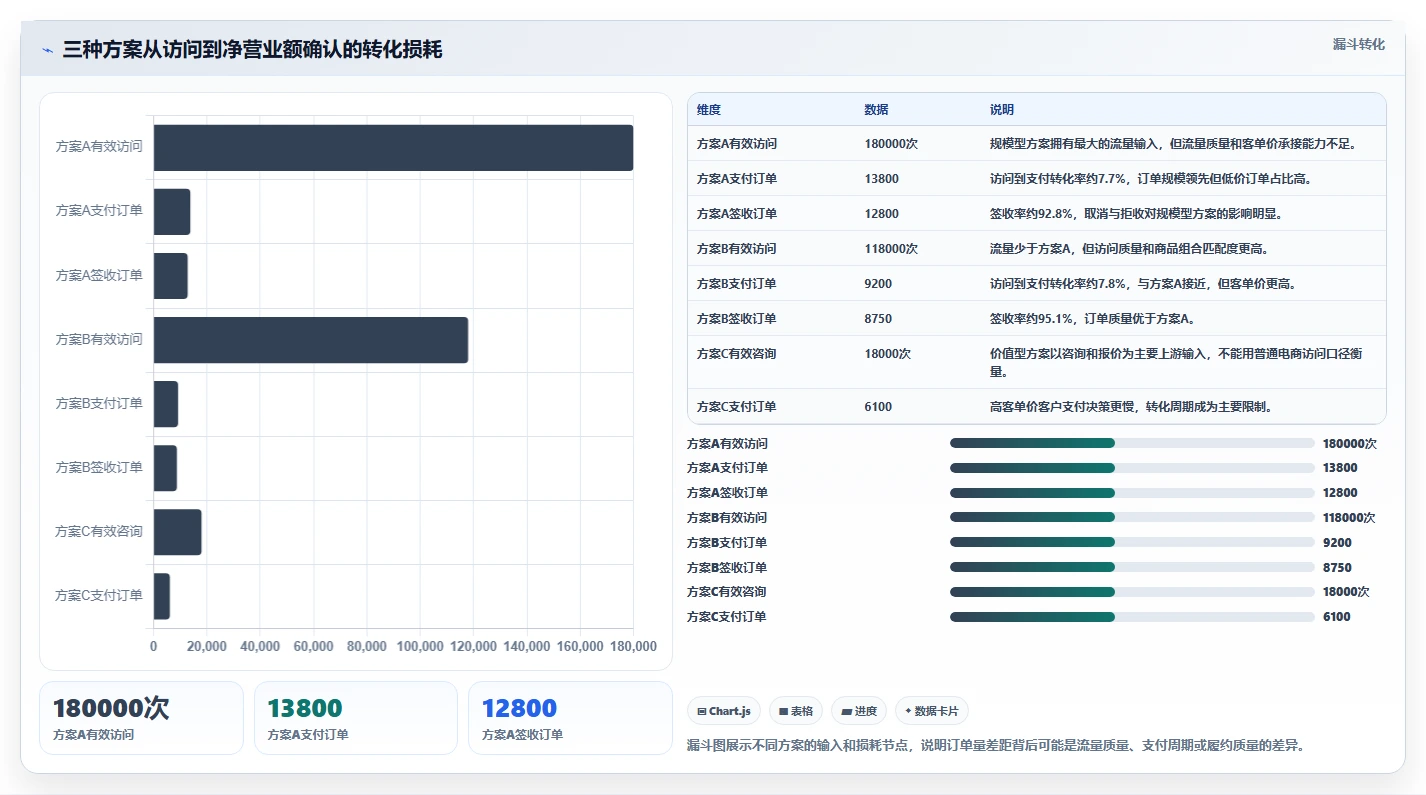Click the 118000次 cell in the table
The width and height of the screenshot is (1426, 795).
pos(891,249)
